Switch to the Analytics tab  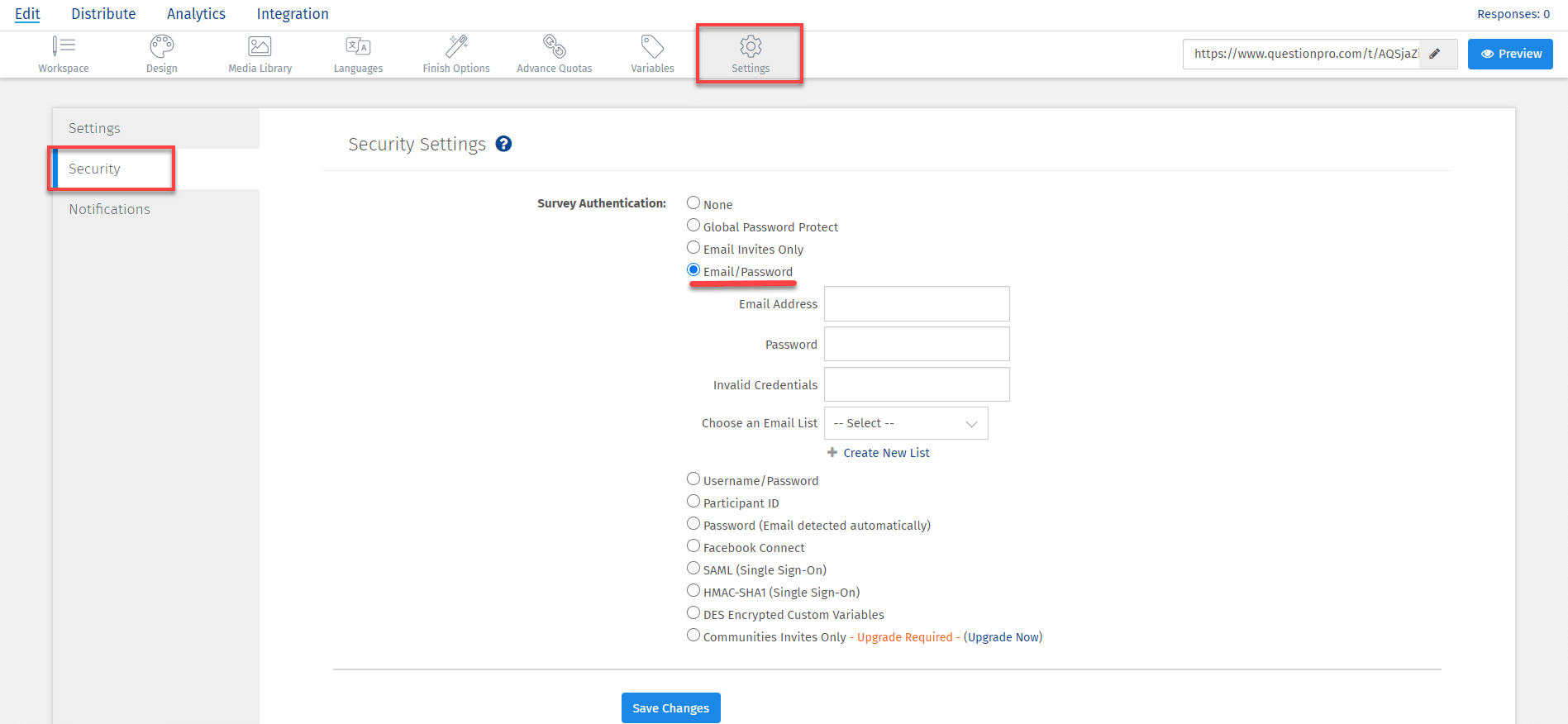tap(196, 14)
